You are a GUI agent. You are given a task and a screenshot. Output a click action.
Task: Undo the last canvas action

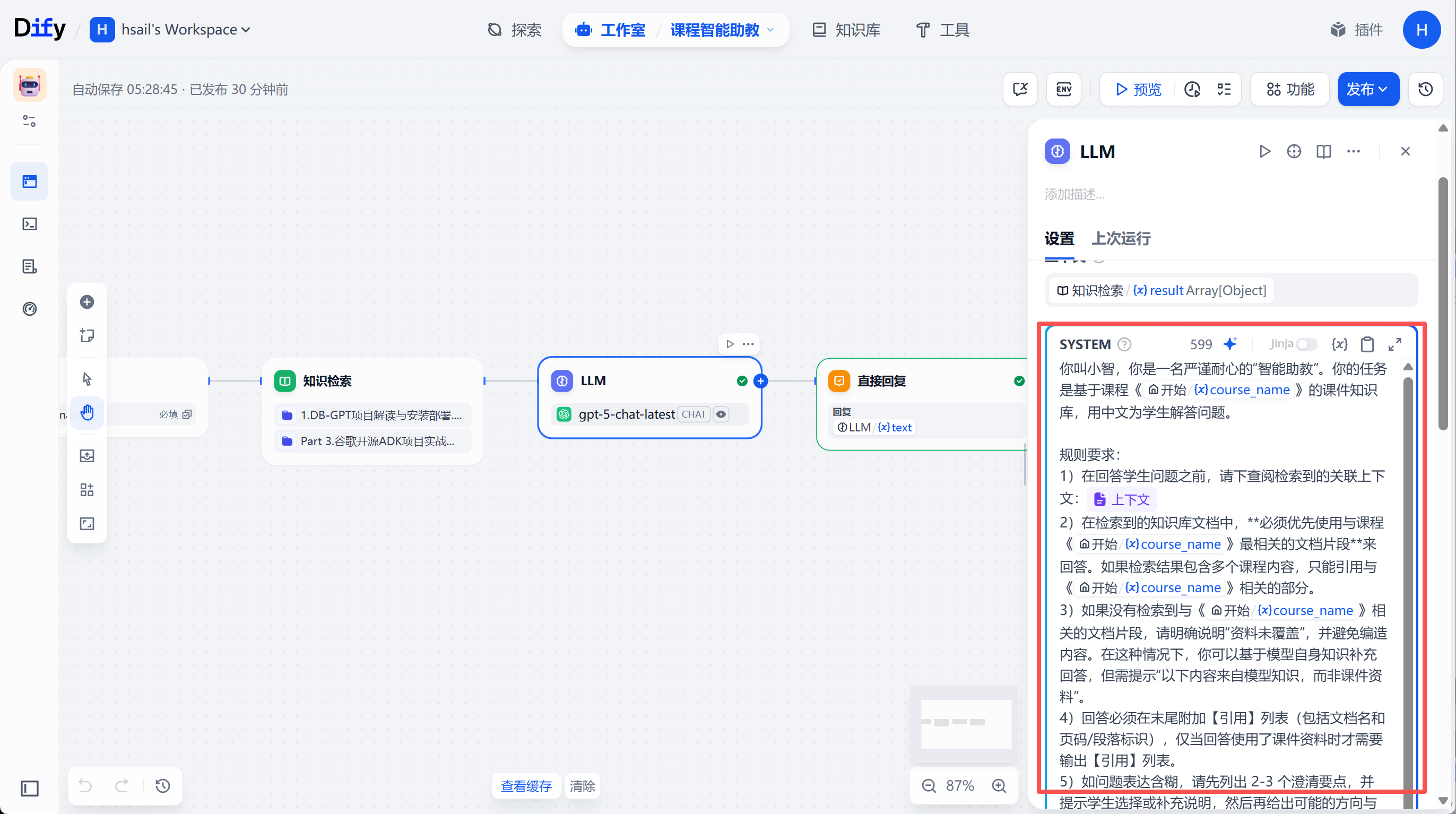(x=85, y=785)
